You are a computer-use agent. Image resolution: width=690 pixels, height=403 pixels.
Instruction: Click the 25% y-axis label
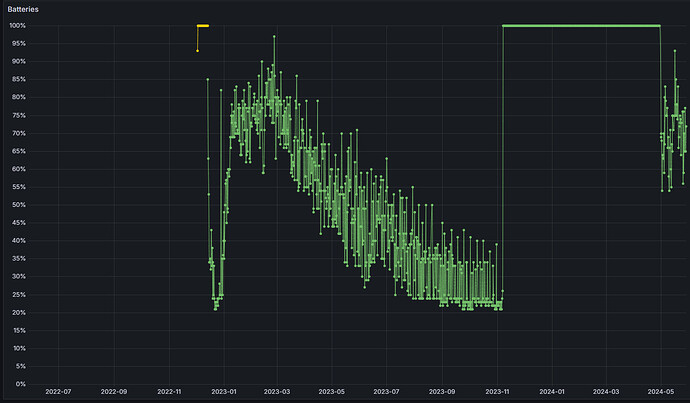(19, 294)
